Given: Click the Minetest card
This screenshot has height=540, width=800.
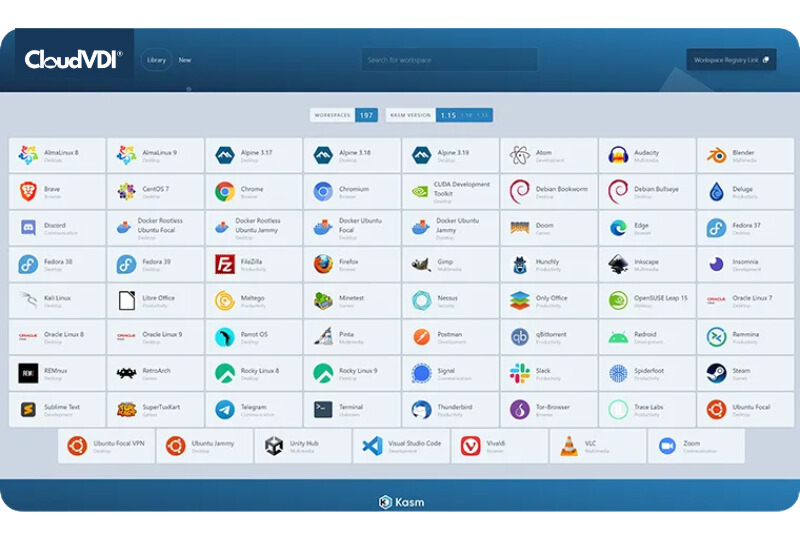Looking at the screenshot, I should pos(352,301).
